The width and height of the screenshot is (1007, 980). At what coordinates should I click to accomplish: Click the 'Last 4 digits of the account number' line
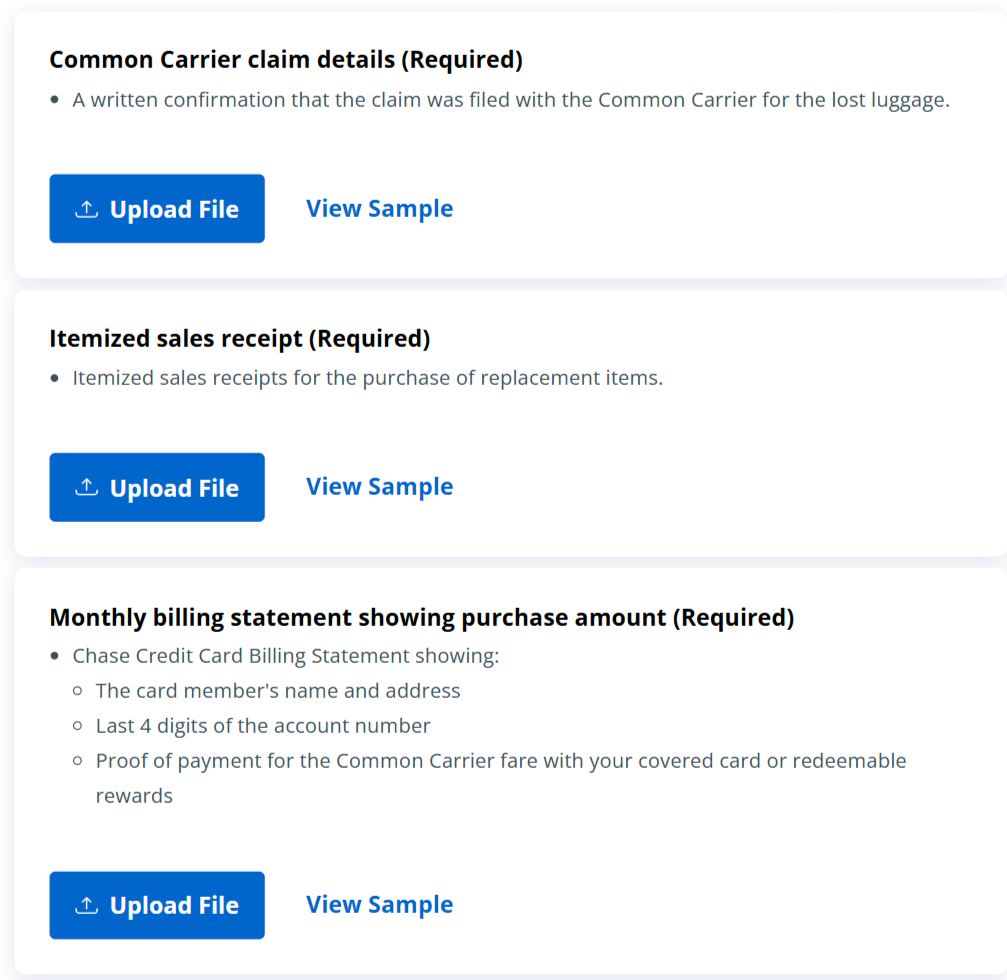click(x=263, y=726)
